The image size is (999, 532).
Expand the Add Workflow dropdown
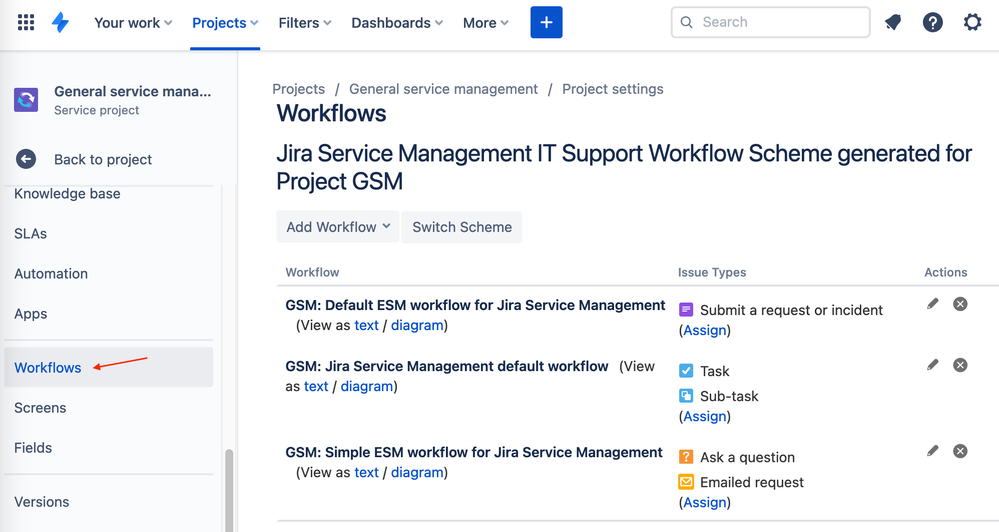pos(338,227)
